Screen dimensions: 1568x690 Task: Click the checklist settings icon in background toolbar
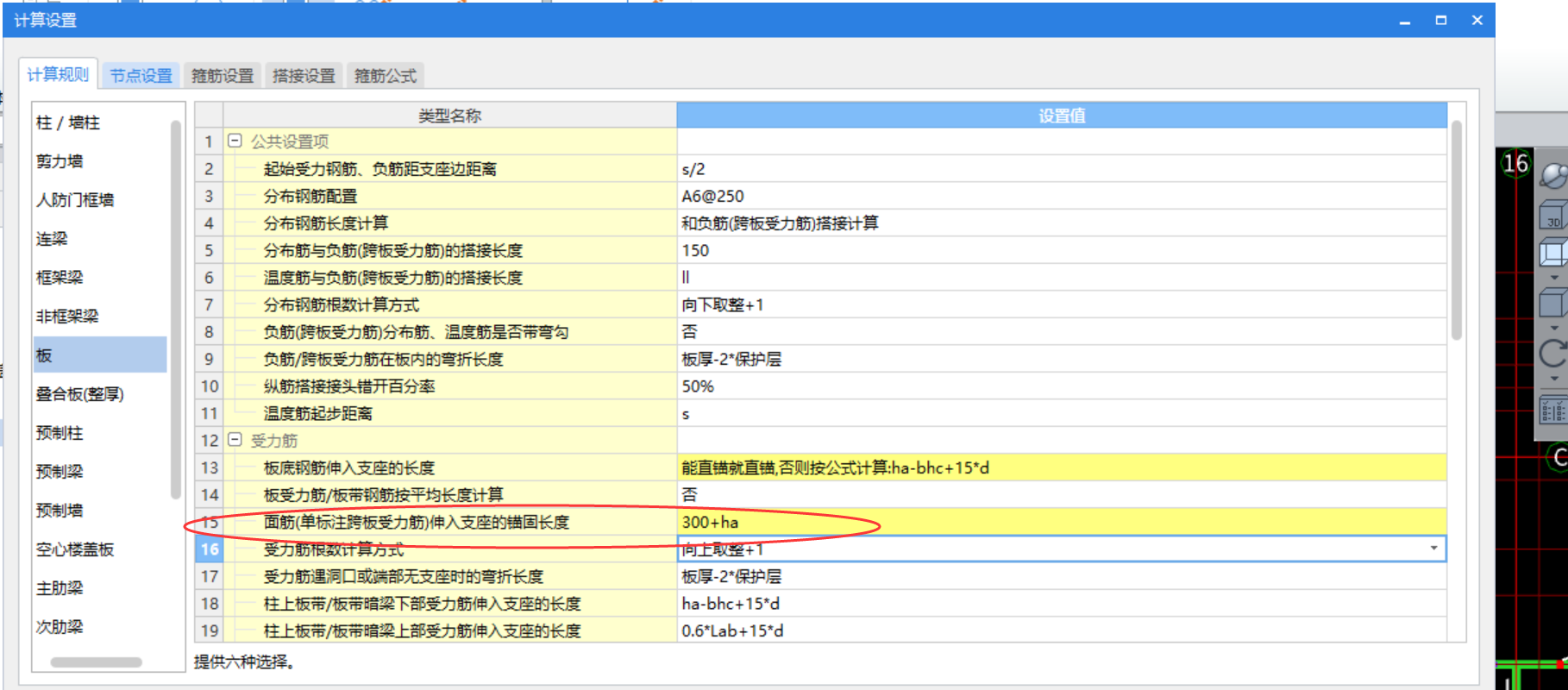pos(1553,410)
